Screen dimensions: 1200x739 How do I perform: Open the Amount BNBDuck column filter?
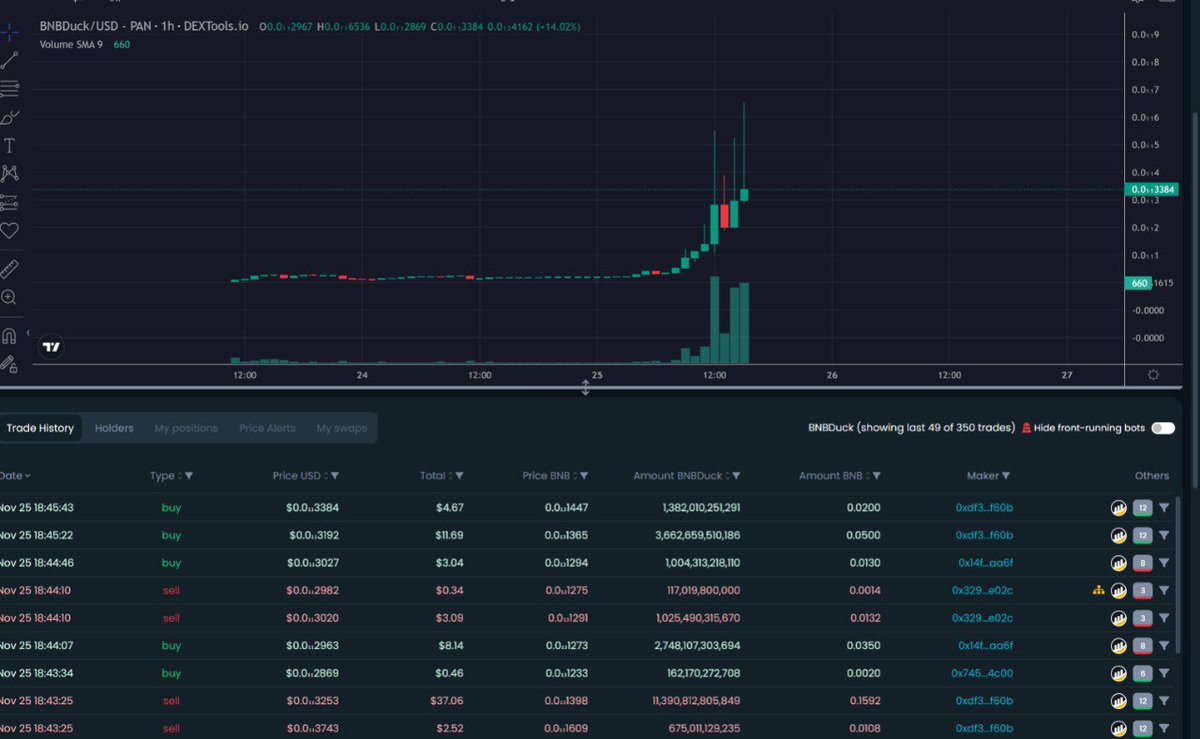[x=736, y=476]
